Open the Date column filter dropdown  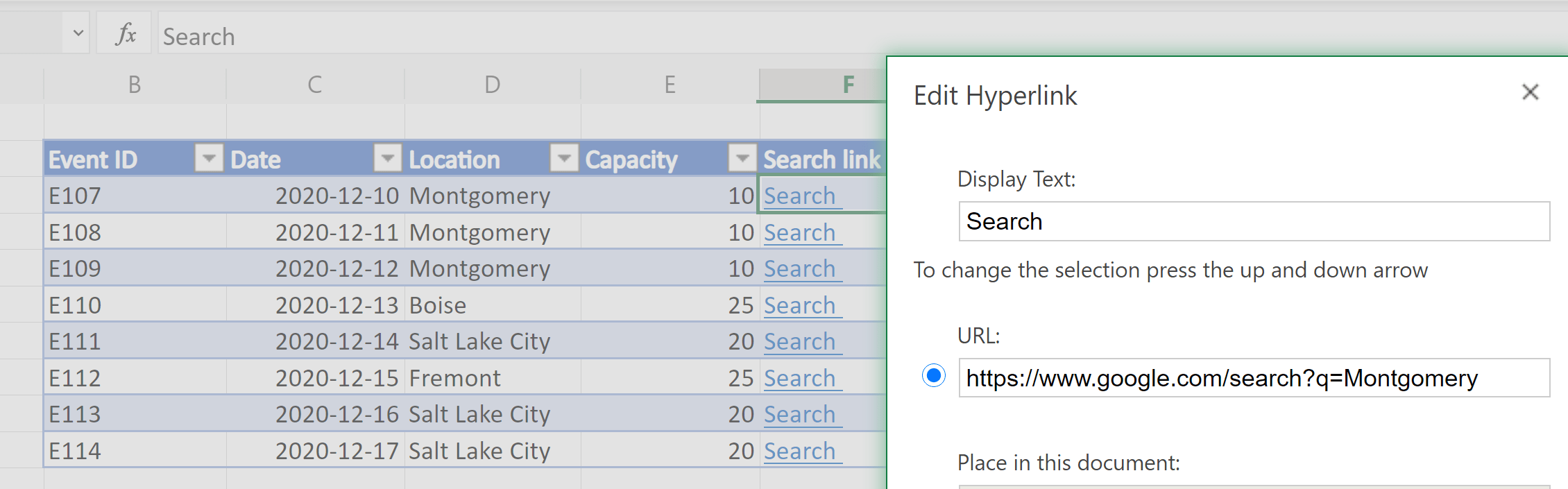[x=388, y=158]
